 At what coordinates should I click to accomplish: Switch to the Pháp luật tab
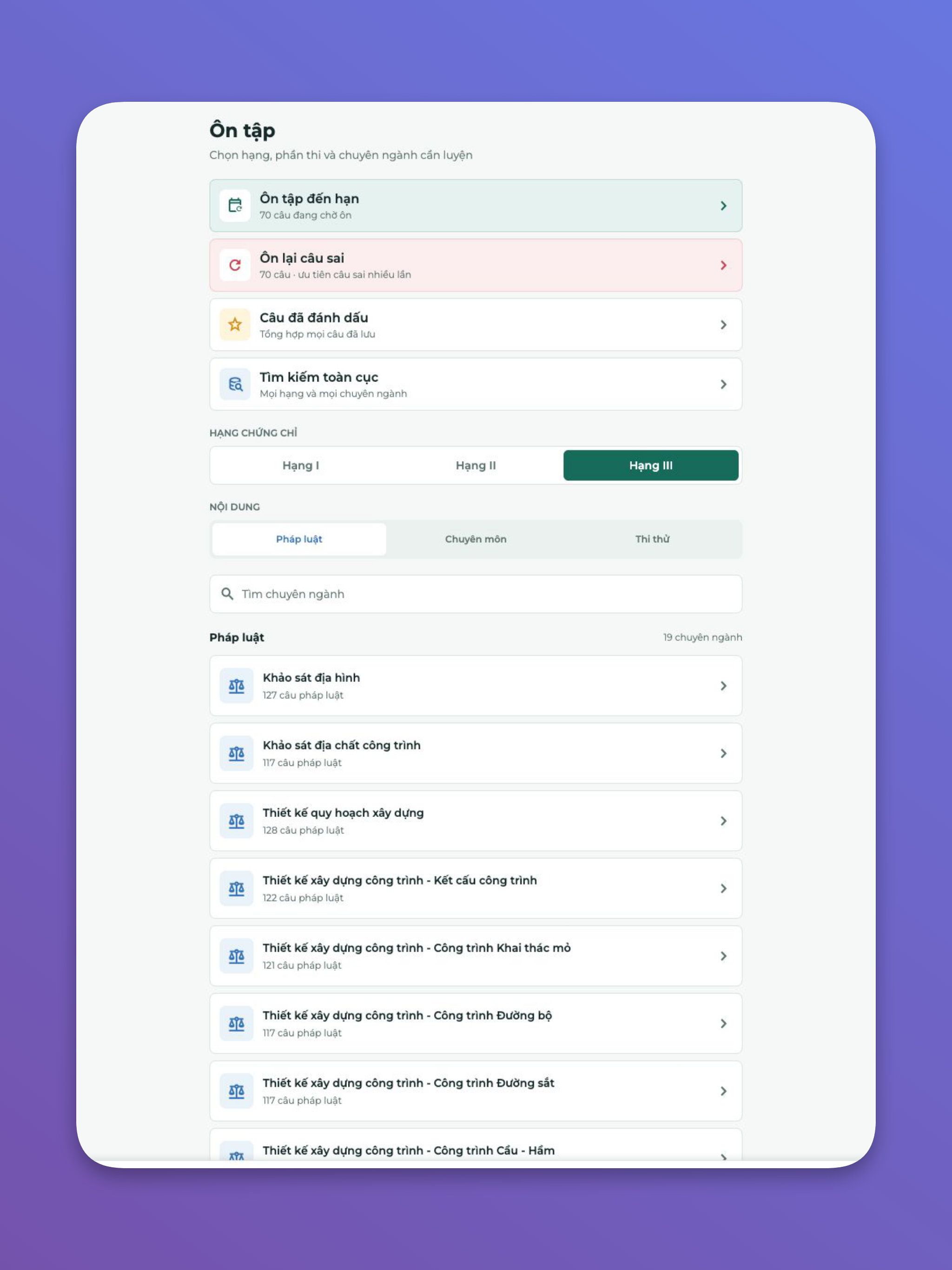click(299, 539)
